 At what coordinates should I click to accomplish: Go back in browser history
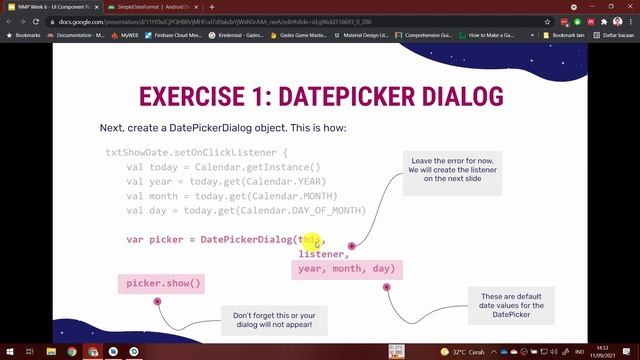click(9, 22)
